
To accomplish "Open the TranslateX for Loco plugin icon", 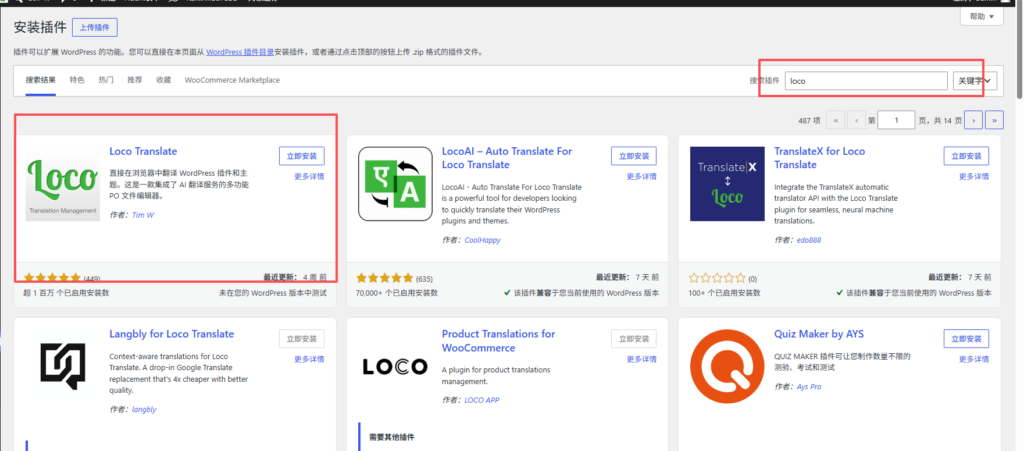I will pos(728,184).
